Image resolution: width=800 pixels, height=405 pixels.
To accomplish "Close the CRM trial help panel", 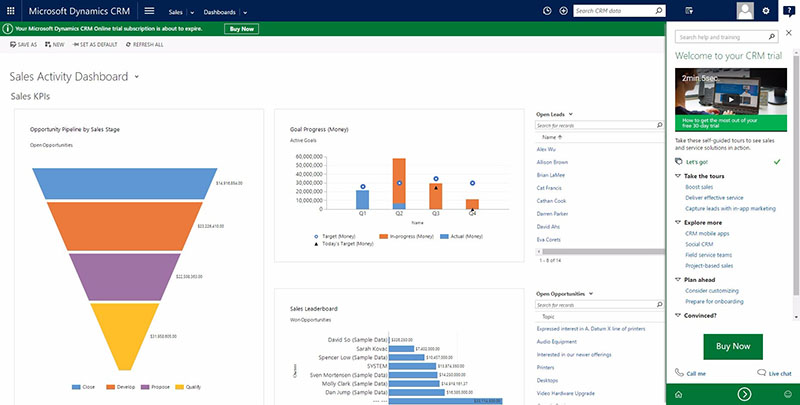I will point(789,33).
